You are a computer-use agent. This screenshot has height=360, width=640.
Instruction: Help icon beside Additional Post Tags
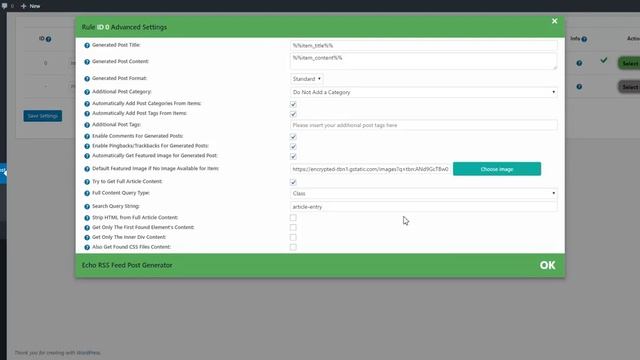(x=87, y=125)
